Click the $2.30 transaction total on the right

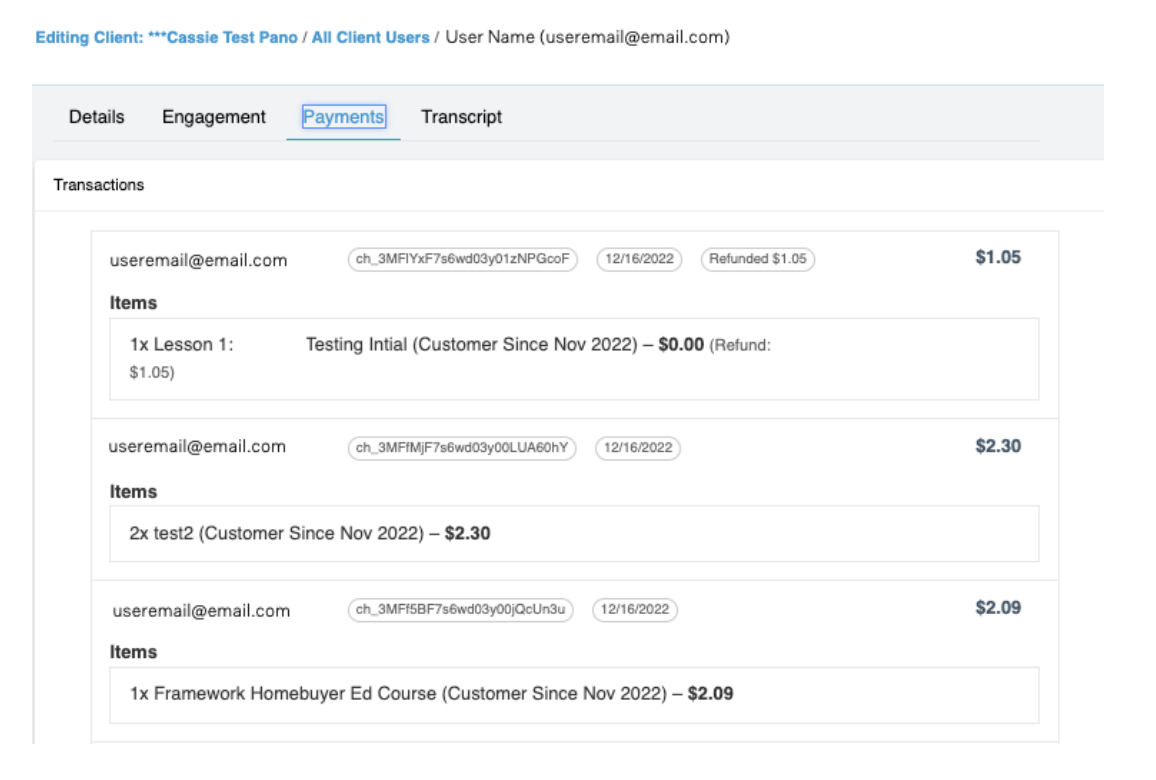997,447
